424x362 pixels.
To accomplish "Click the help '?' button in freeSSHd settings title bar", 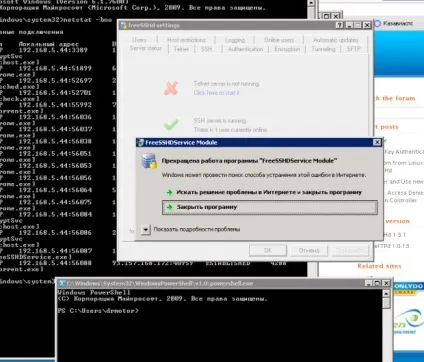I will click(339, 25).
